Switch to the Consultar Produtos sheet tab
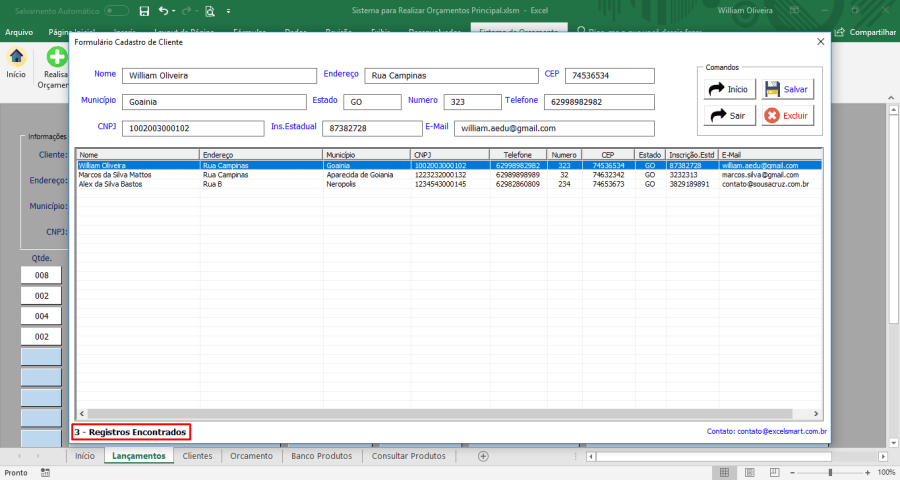Viewport: 900px width, 480px height. [408, 456]
